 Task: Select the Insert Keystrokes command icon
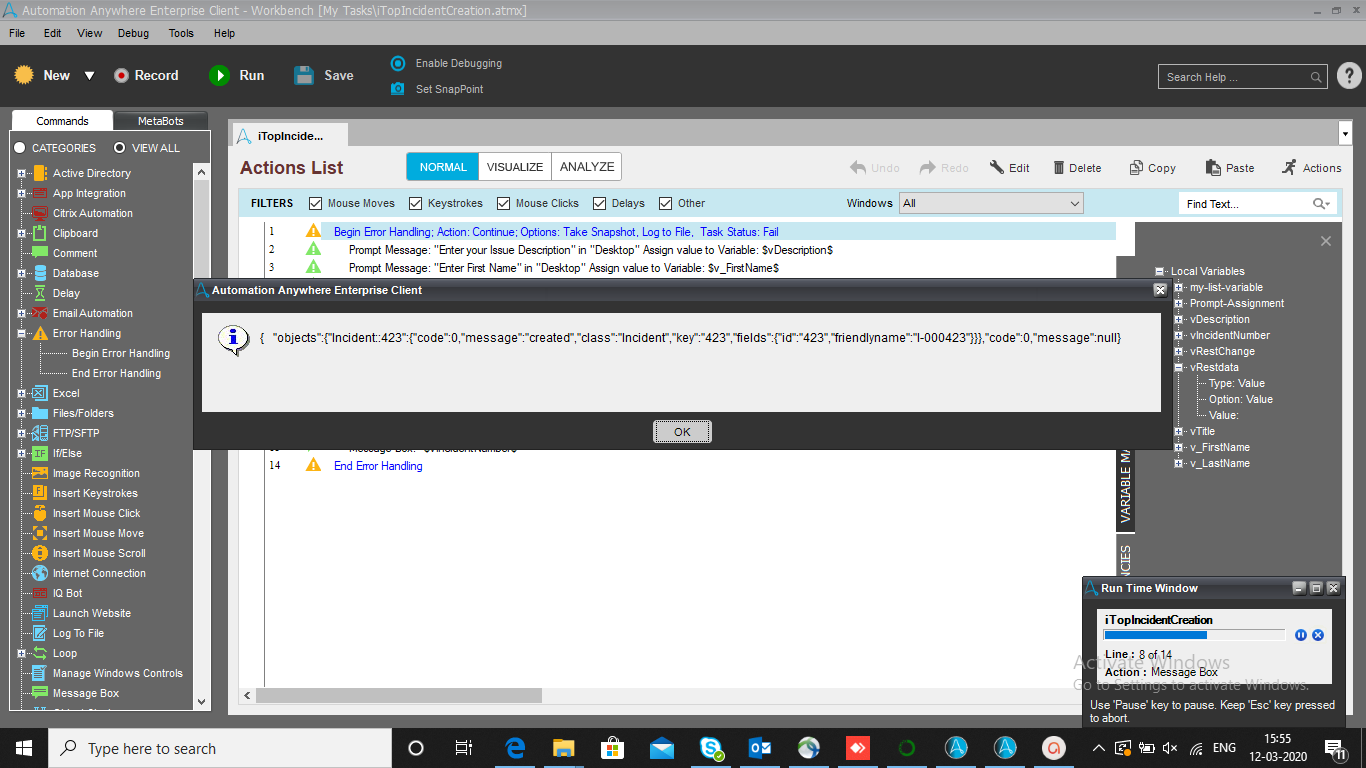40,493
